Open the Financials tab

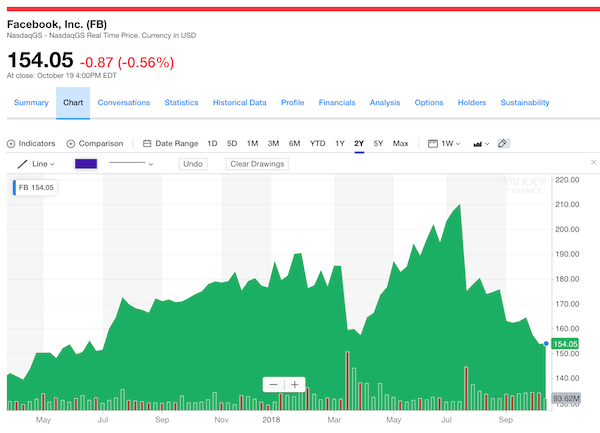coord(337,103)
